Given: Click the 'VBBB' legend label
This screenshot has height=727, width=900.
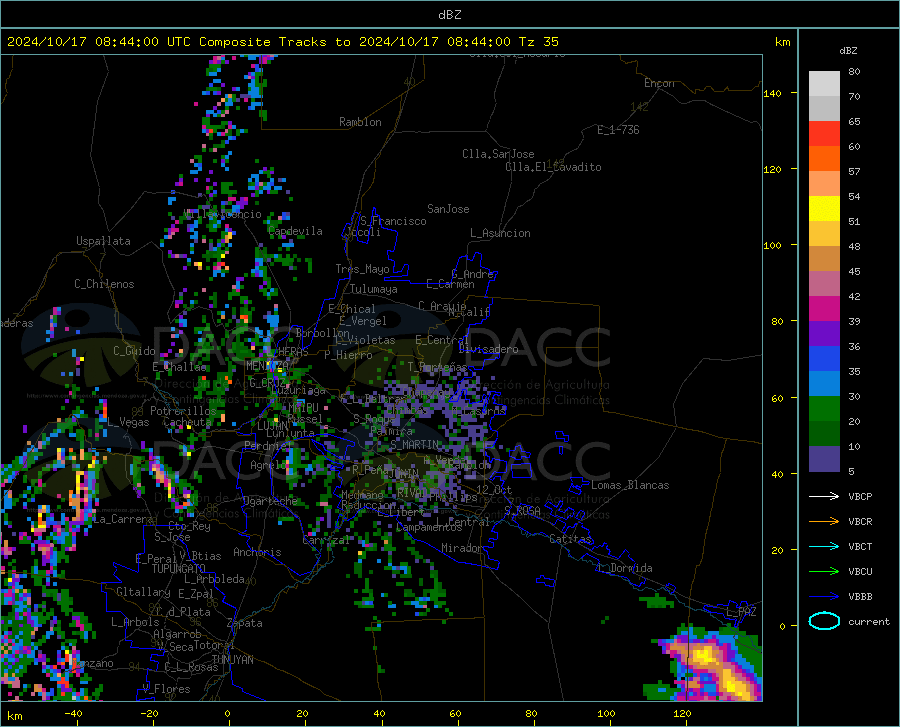Looking at the screenshot, I should 860,597.
